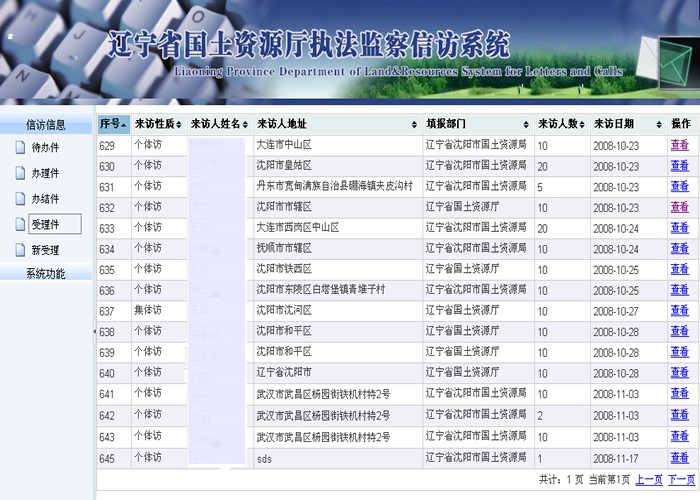Go to next page with 下一页
The height and width of the screenshot is (500, 700).
(681, 480)
